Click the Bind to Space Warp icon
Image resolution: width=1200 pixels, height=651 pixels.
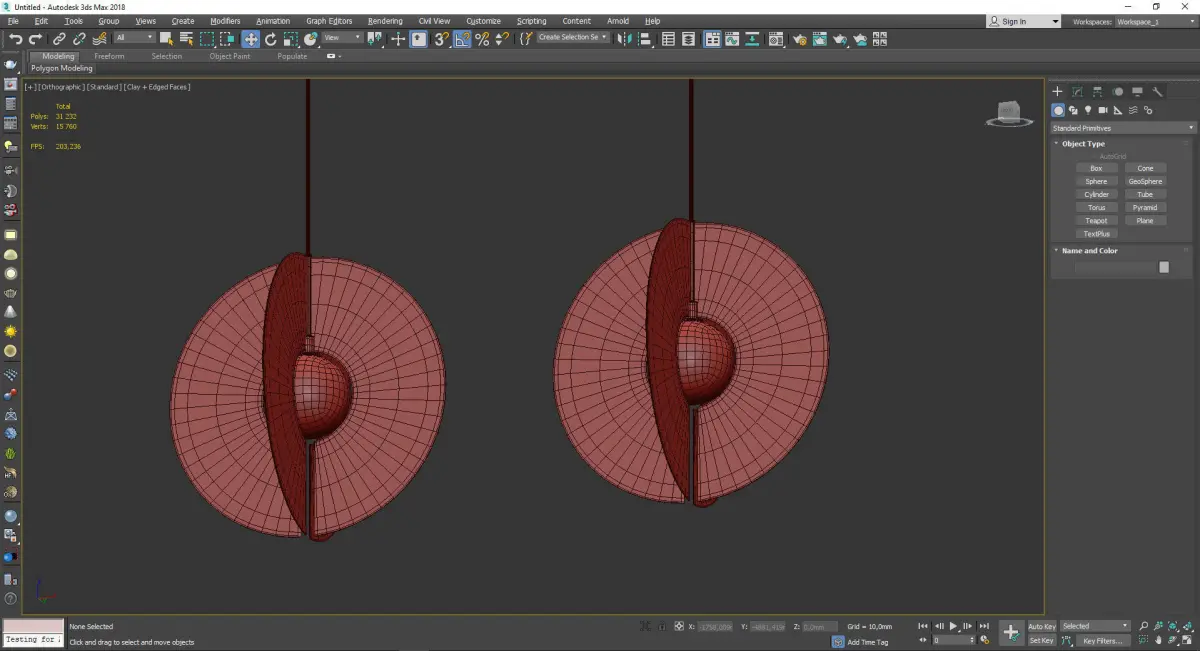pos(99,39)
